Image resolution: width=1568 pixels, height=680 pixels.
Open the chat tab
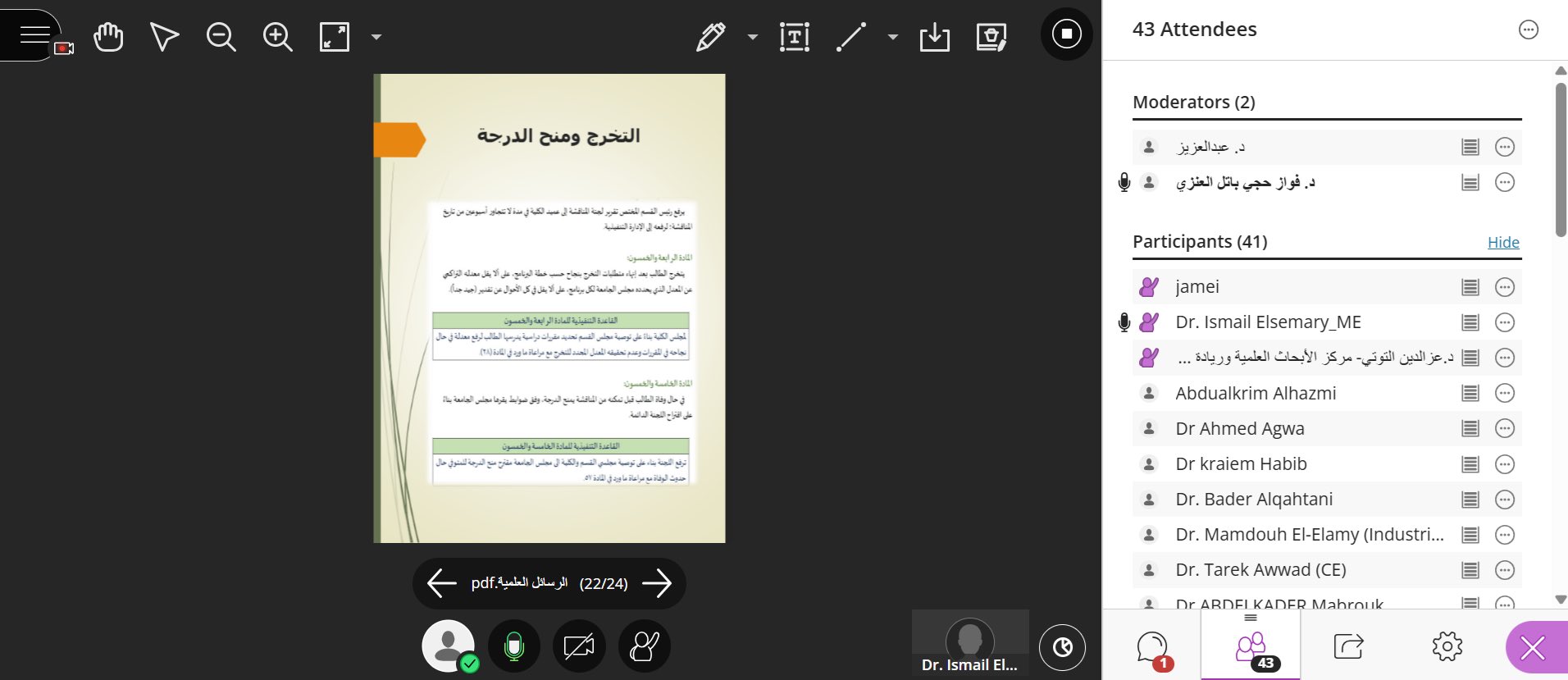point(1152,647)
